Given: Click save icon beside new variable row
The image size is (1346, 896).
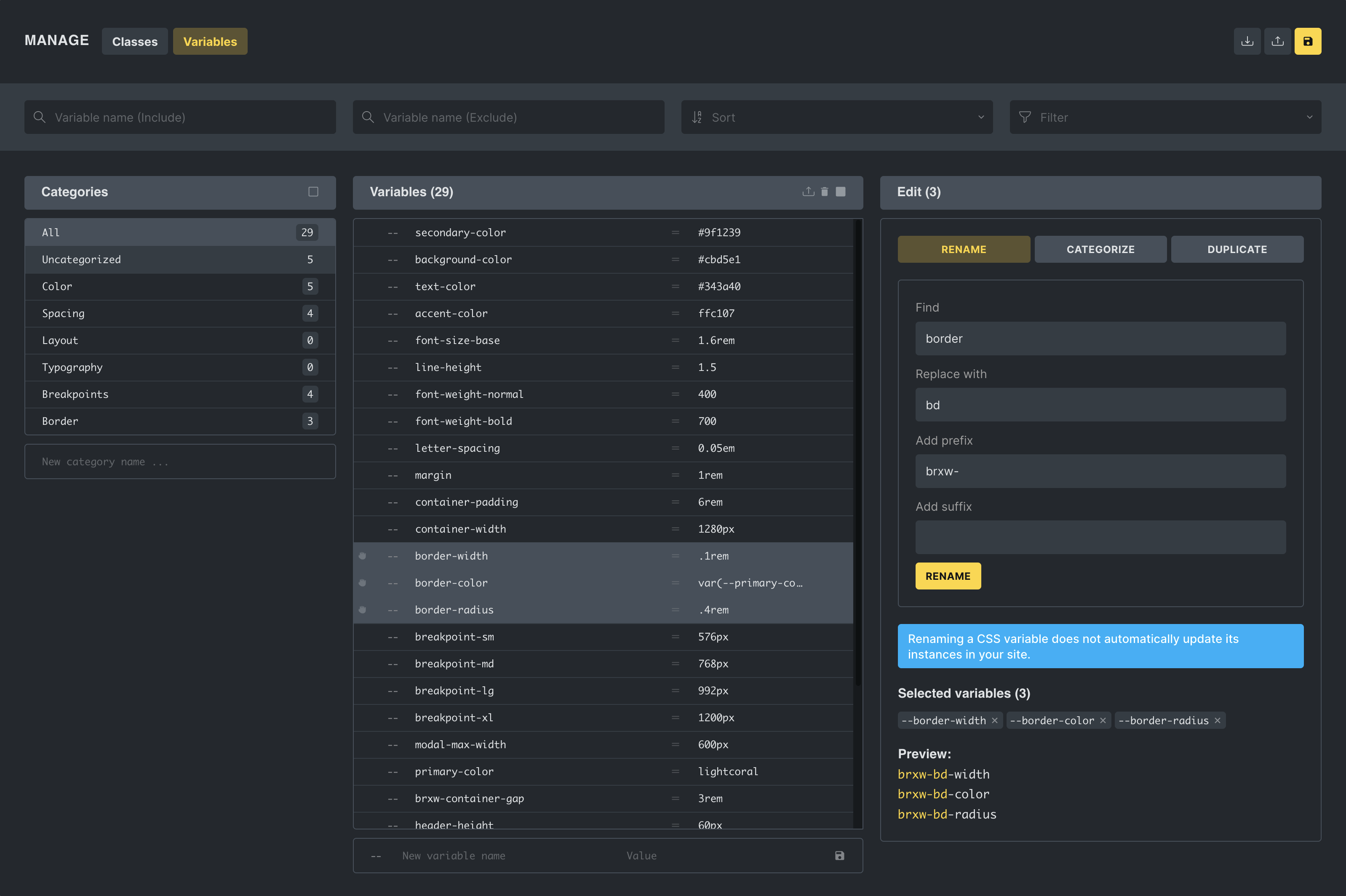Looking at the screenshot, I should point(839,856).
